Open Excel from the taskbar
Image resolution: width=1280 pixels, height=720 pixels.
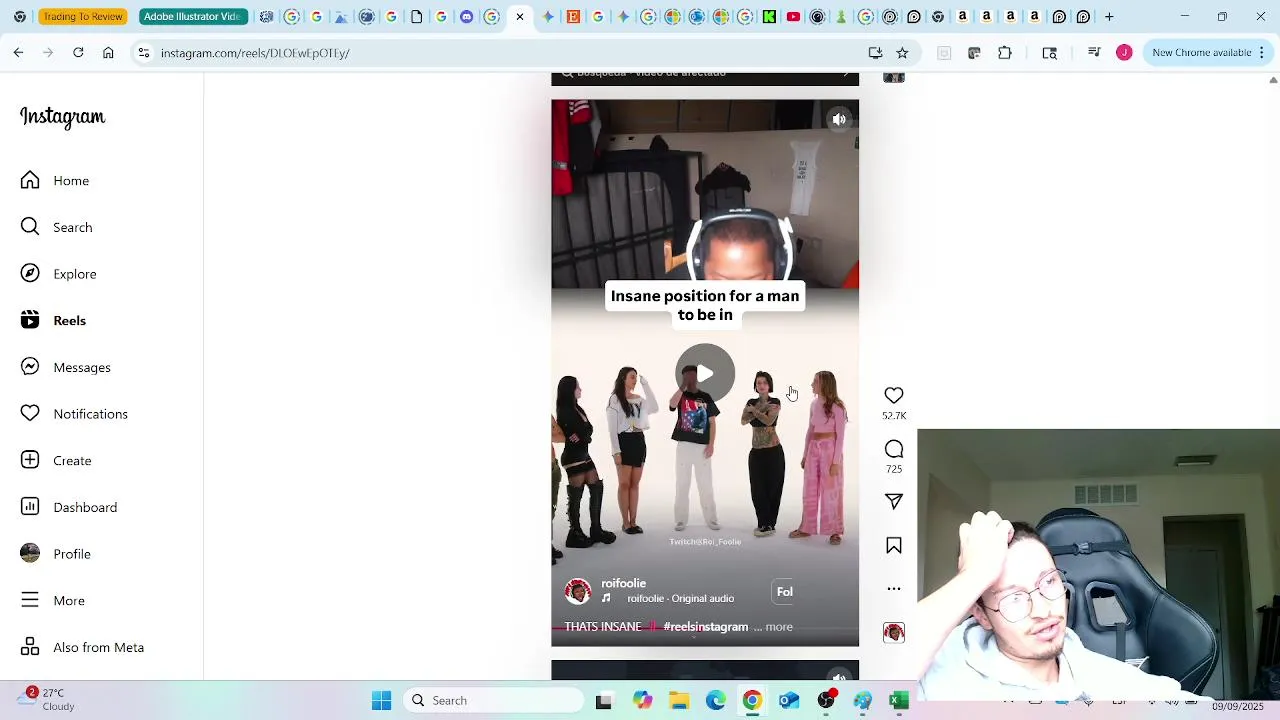pos(899,701)
